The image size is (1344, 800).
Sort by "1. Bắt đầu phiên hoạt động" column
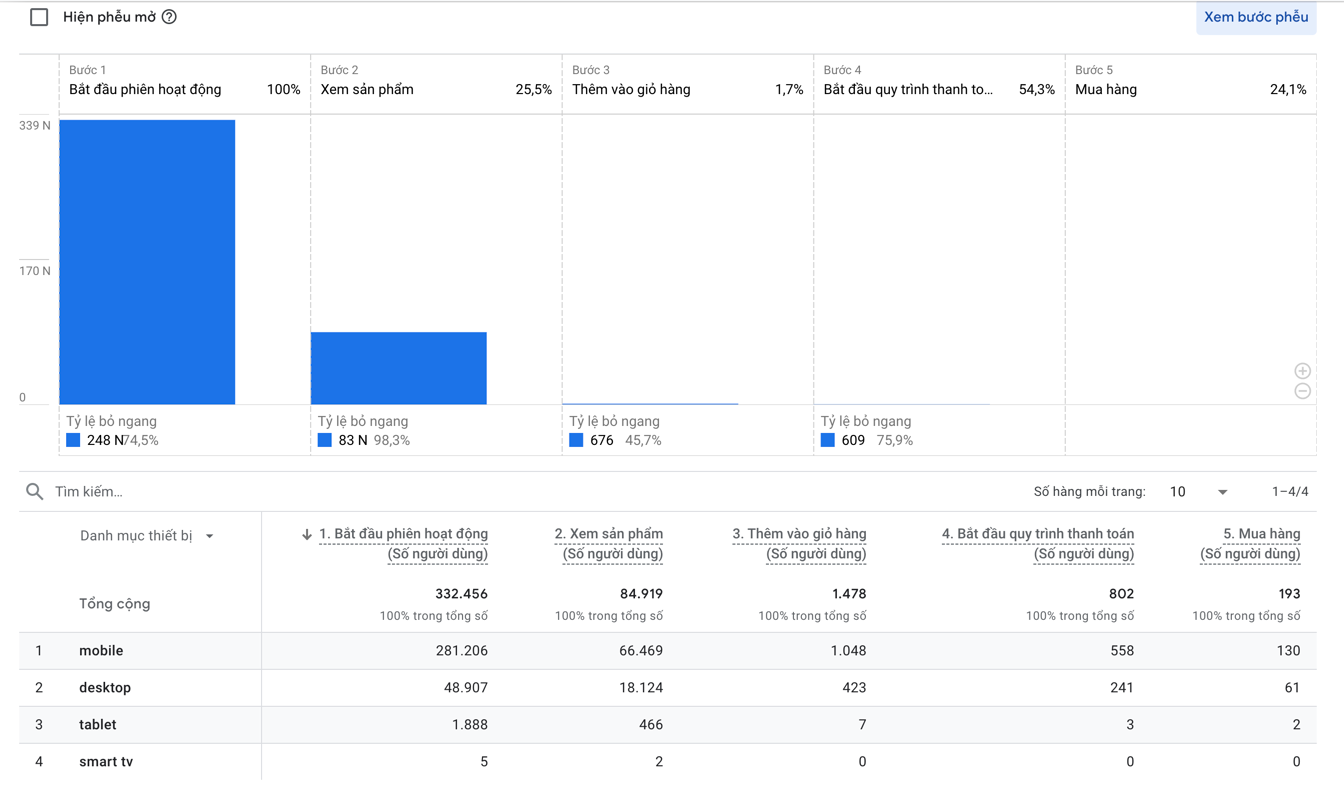403,544
